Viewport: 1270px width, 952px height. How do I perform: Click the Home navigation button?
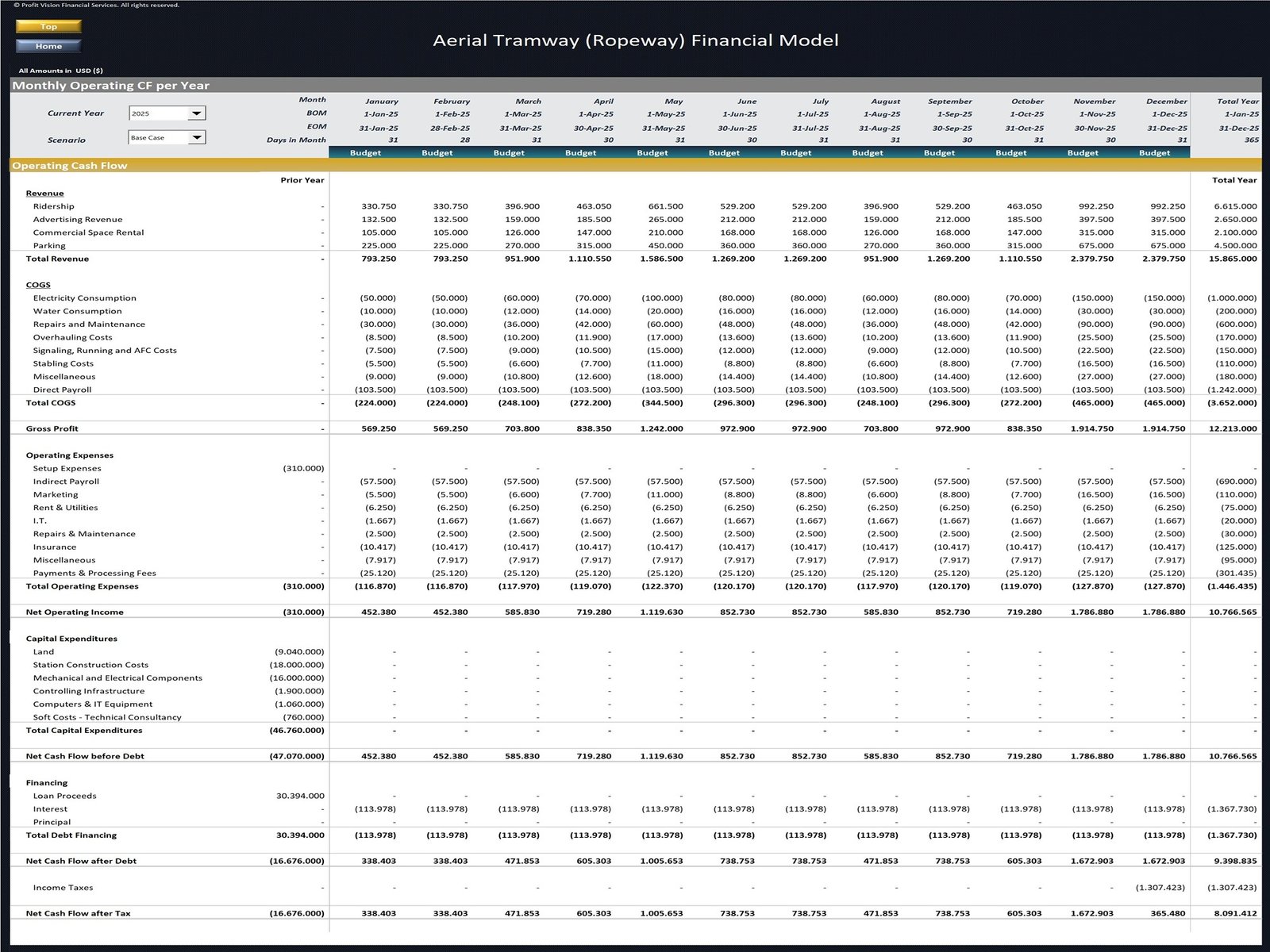48,45
